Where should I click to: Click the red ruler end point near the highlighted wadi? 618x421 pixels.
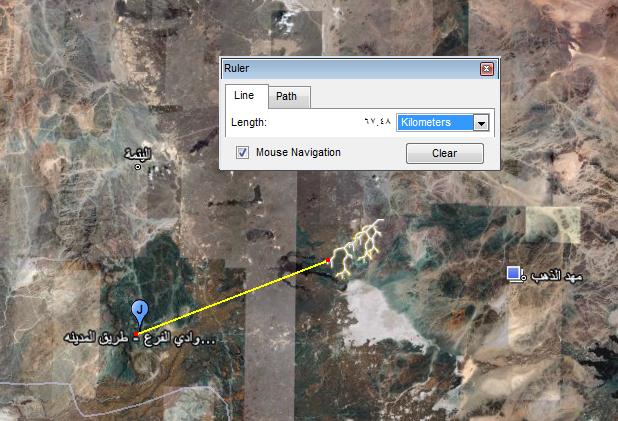(328, 260)
